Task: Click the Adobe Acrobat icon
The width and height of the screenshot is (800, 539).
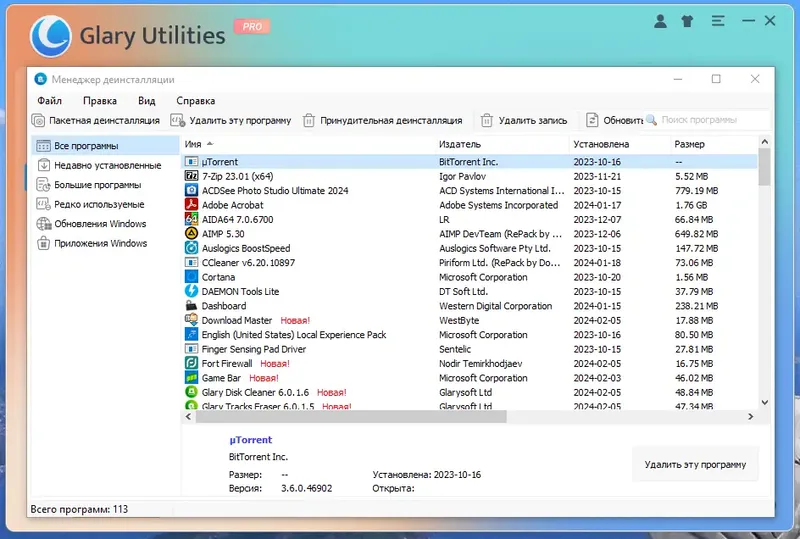Action: (x=191, y=205)
